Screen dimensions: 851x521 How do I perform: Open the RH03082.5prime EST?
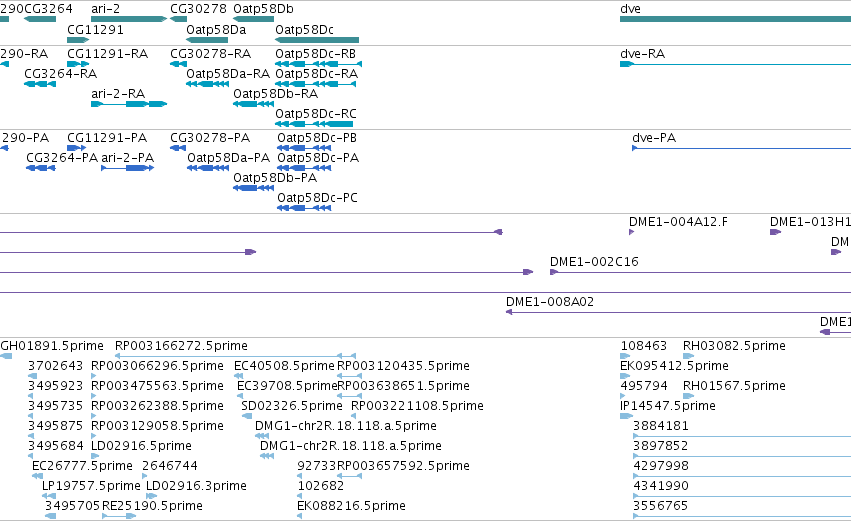(734, 346)
